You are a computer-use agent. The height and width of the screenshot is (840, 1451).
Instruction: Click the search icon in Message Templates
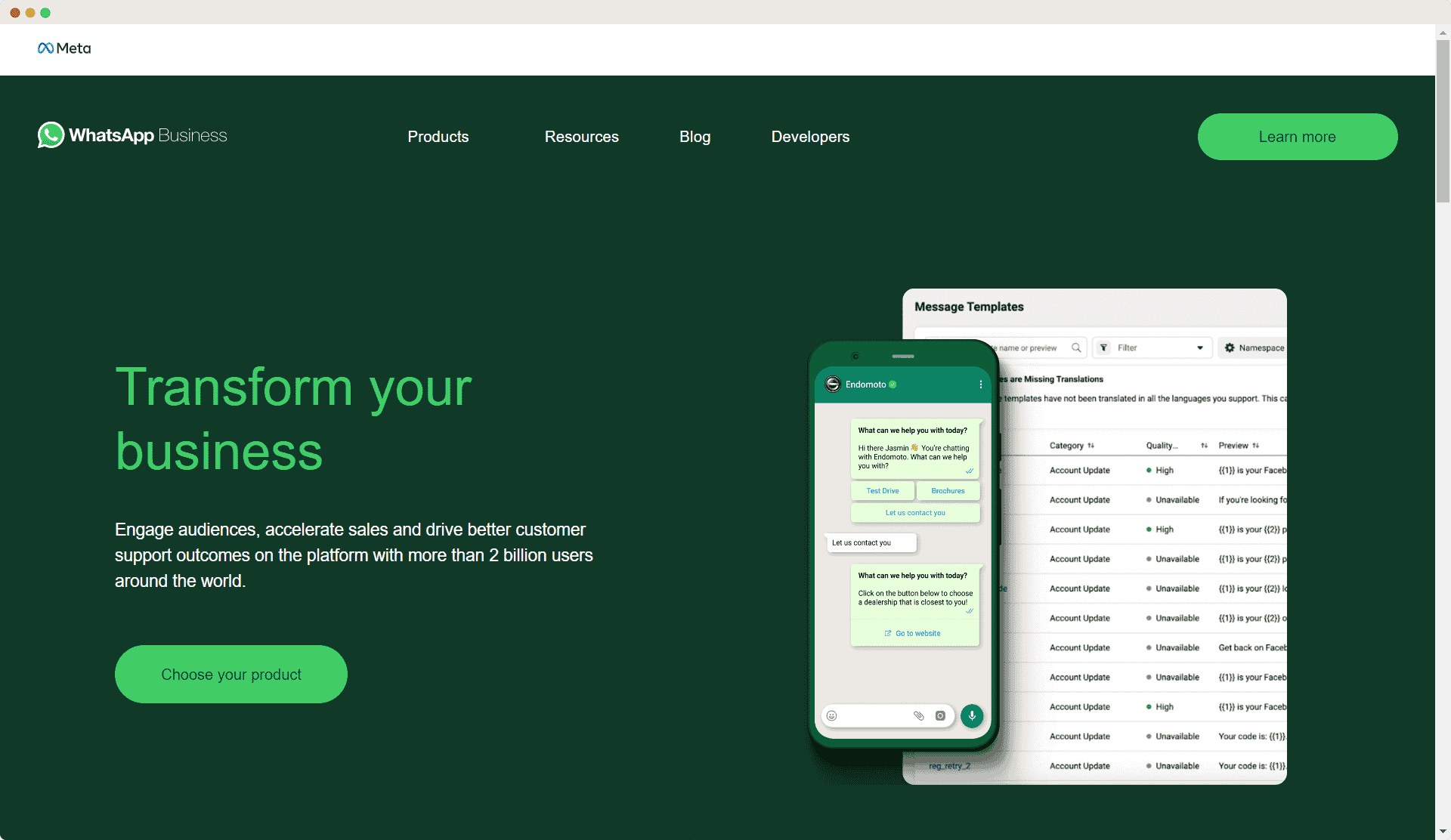coord(1076,347)
